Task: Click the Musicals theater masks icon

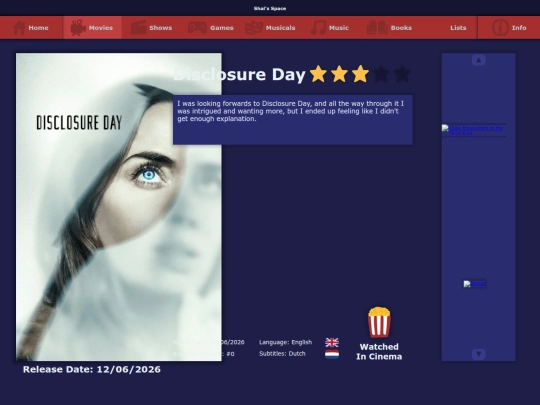Action: (x=253, y=28)
